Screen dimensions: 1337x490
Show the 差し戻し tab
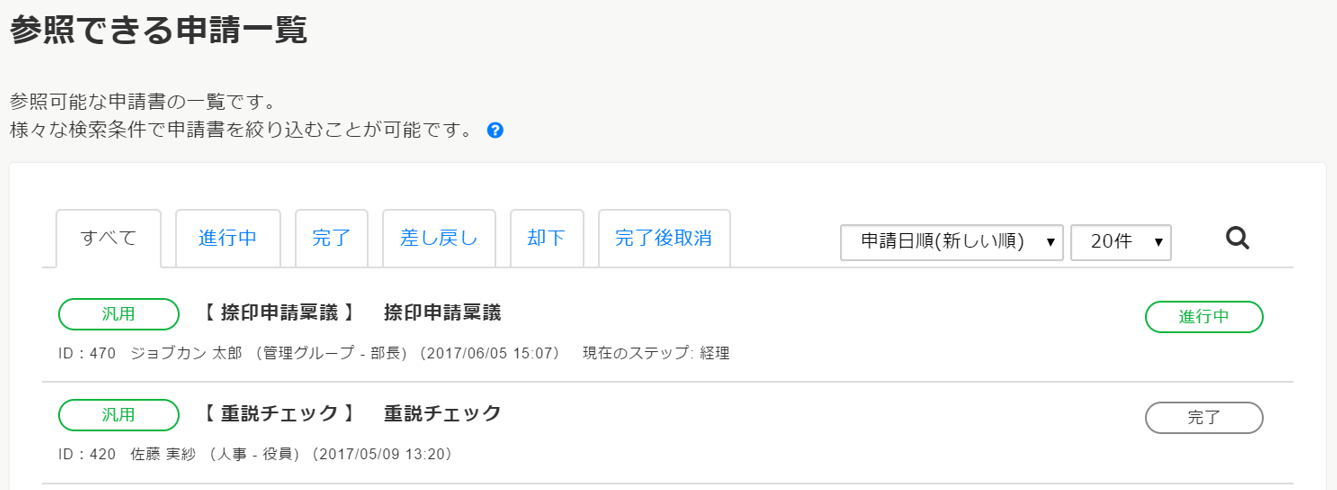coord(439,238)
